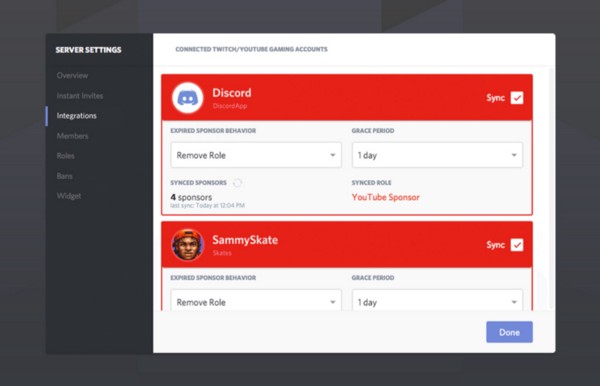Screen dimensions: 600x386
Task: Open the Widget settings section
Action: (69, 196)
